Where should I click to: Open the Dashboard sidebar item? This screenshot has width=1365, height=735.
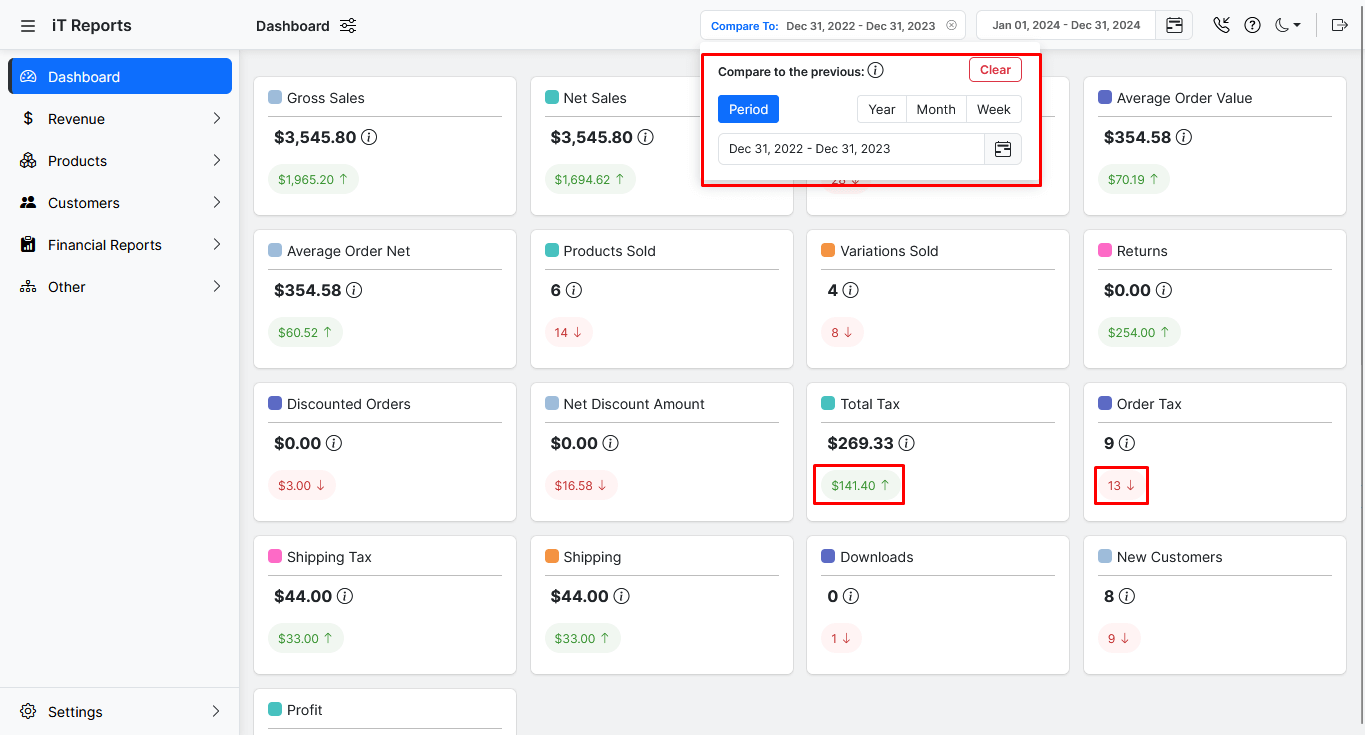[120, 77]
